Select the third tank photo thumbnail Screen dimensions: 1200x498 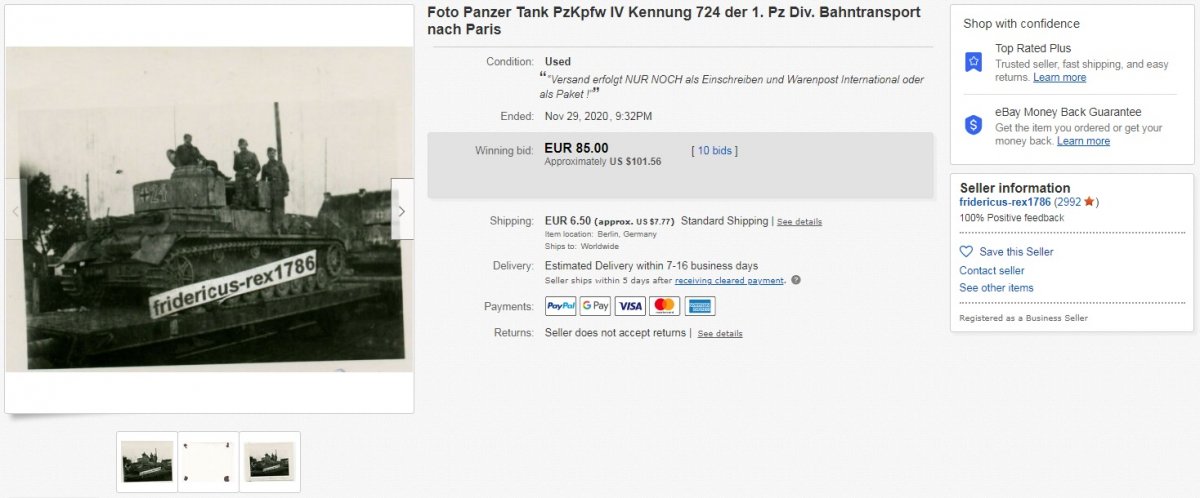[x=270, y=461]
